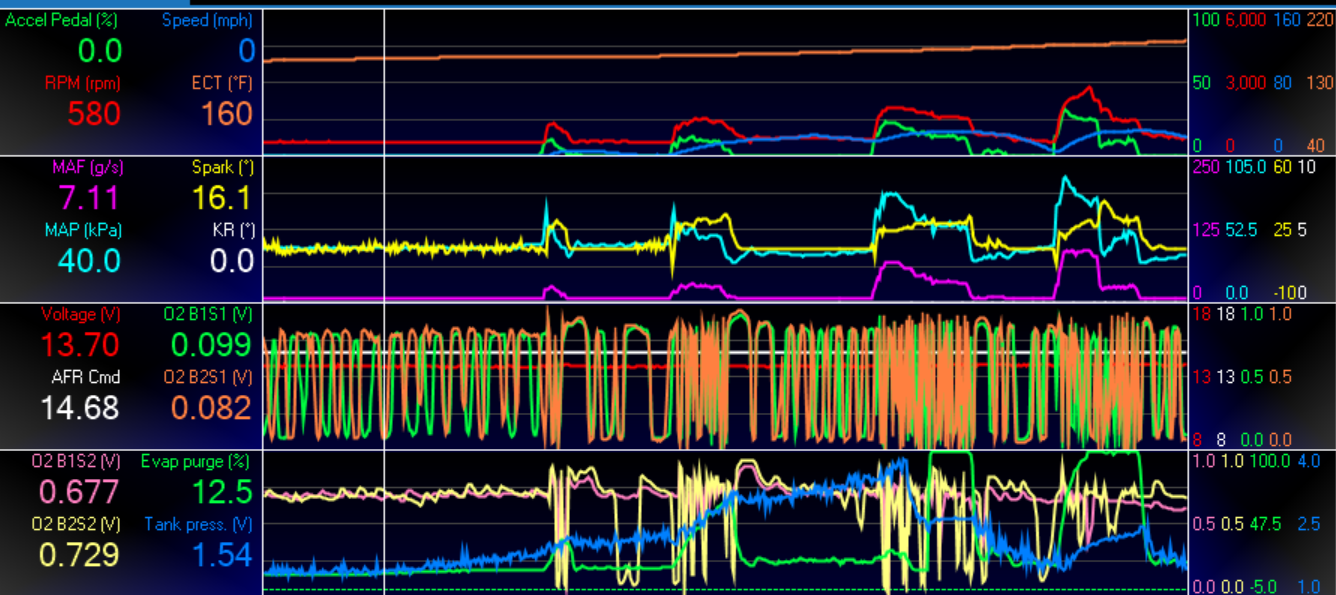Select the MAP (kPa) channel label
This screenshot has width=1336, height=595.
[x=82, y=230]
